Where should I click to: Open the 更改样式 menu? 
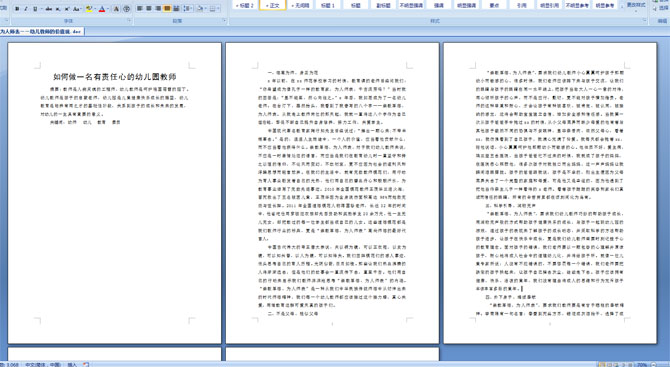tap(636, 6)
